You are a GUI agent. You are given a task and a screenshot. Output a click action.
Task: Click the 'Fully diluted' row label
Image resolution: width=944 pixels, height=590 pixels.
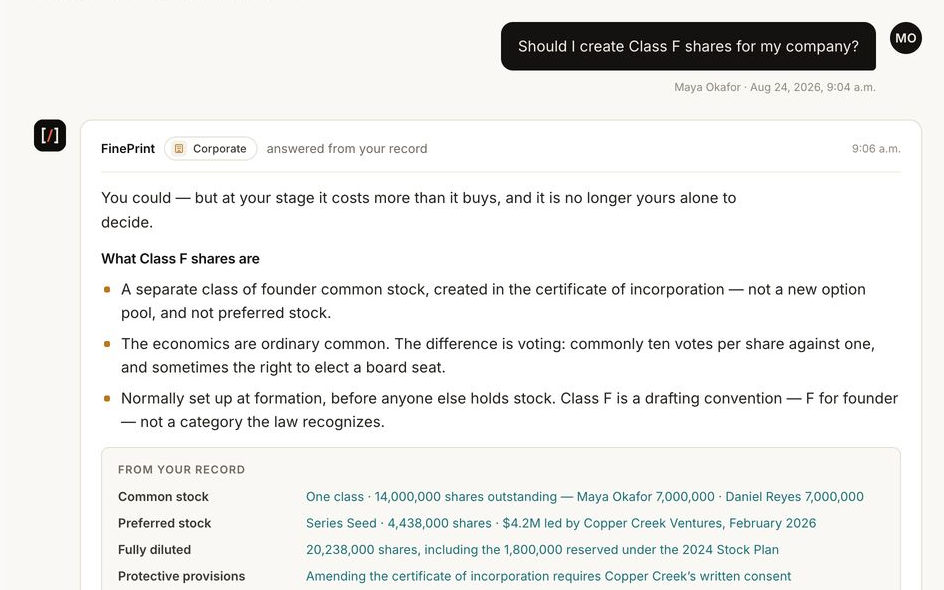tap(154, 550)
